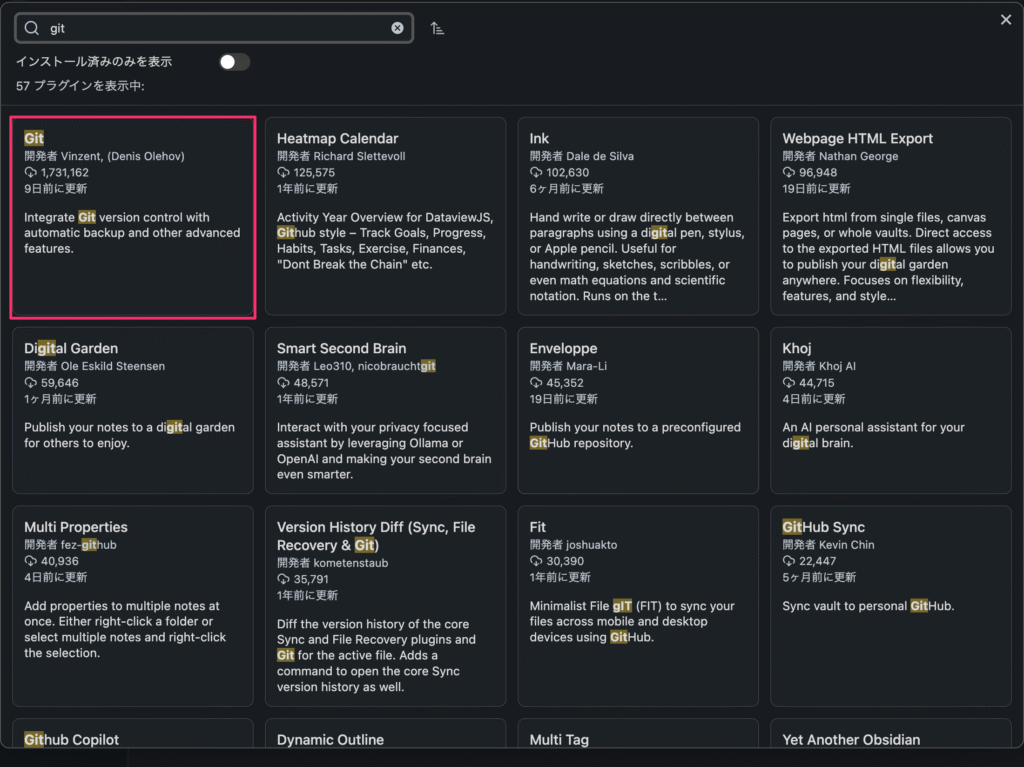The width and height of the screenshot is (1024, 767).
Task: Select the Github Copilot plugin title
Action: tap(72, 740)
